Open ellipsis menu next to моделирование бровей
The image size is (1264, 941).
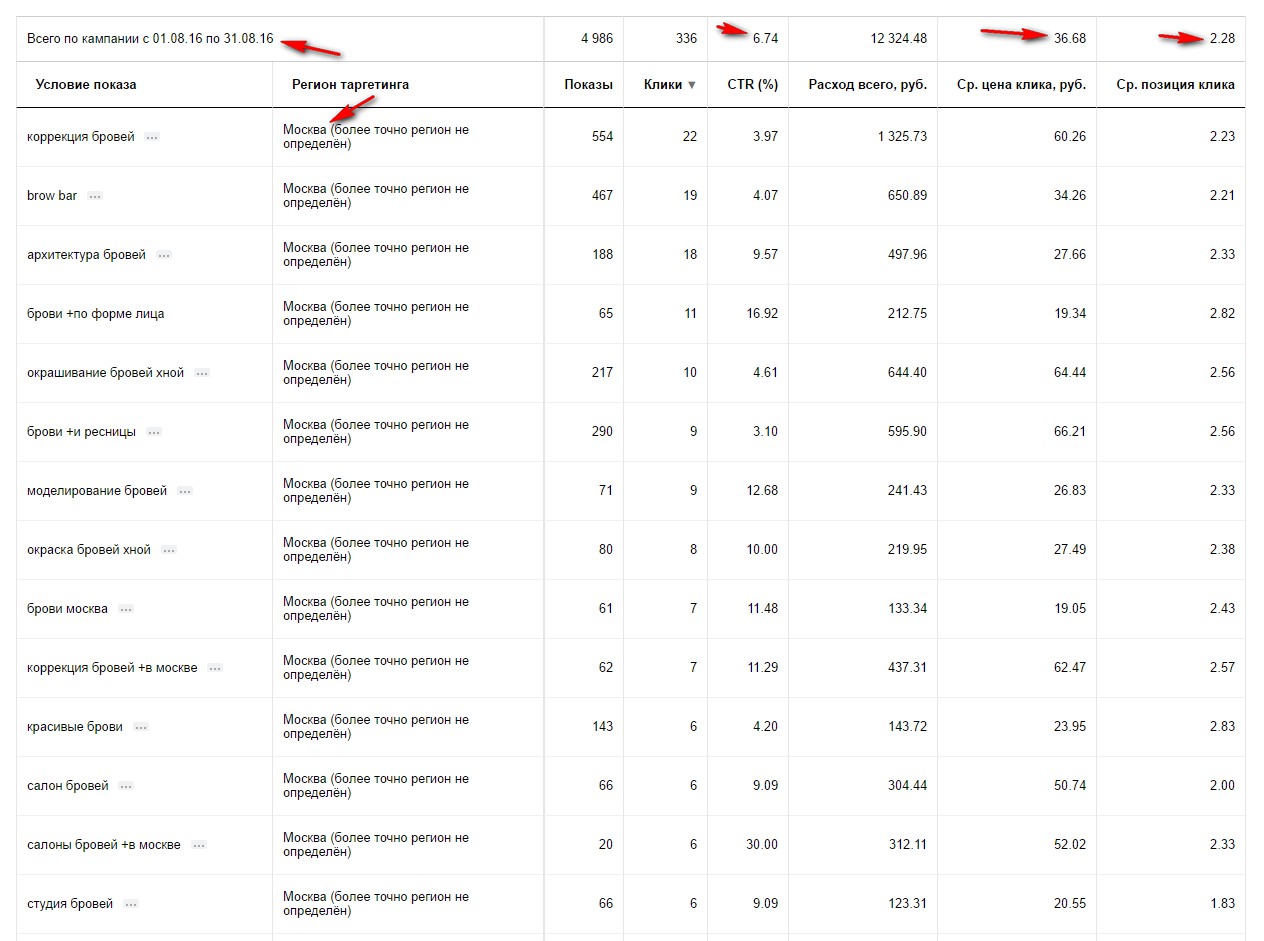[185, 491]
